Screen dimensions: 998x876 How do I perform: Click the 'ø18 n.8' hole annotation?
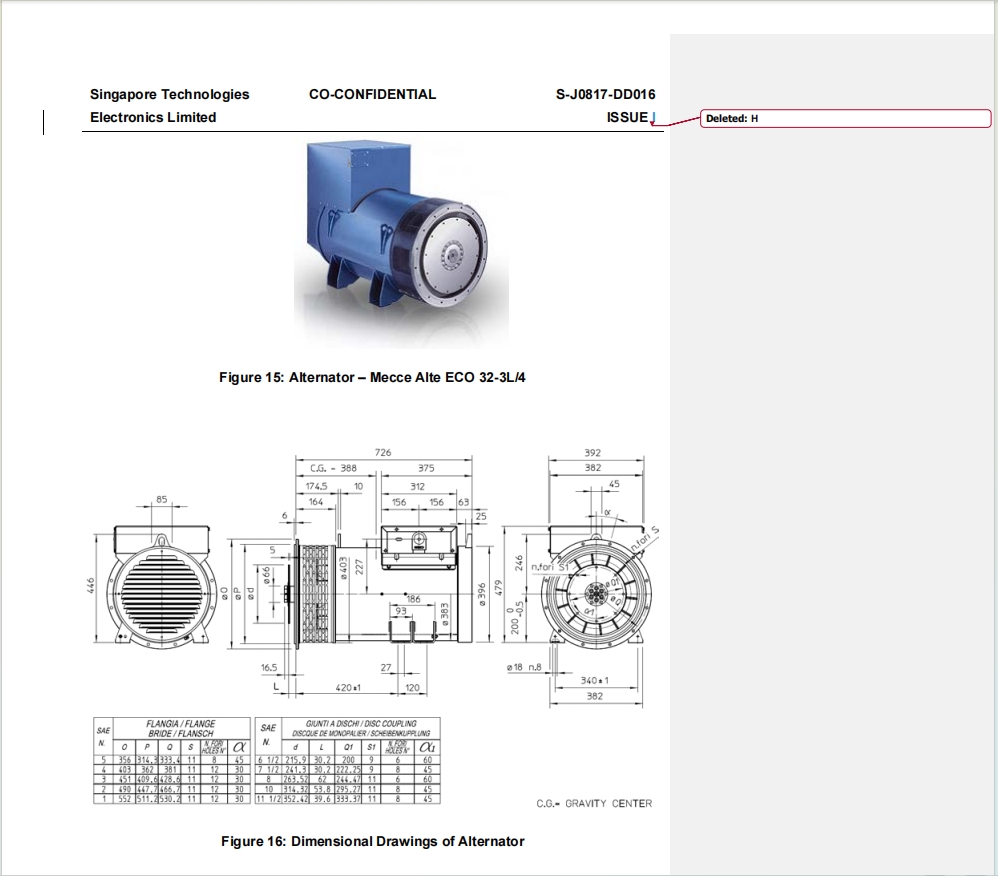point(524,667)
